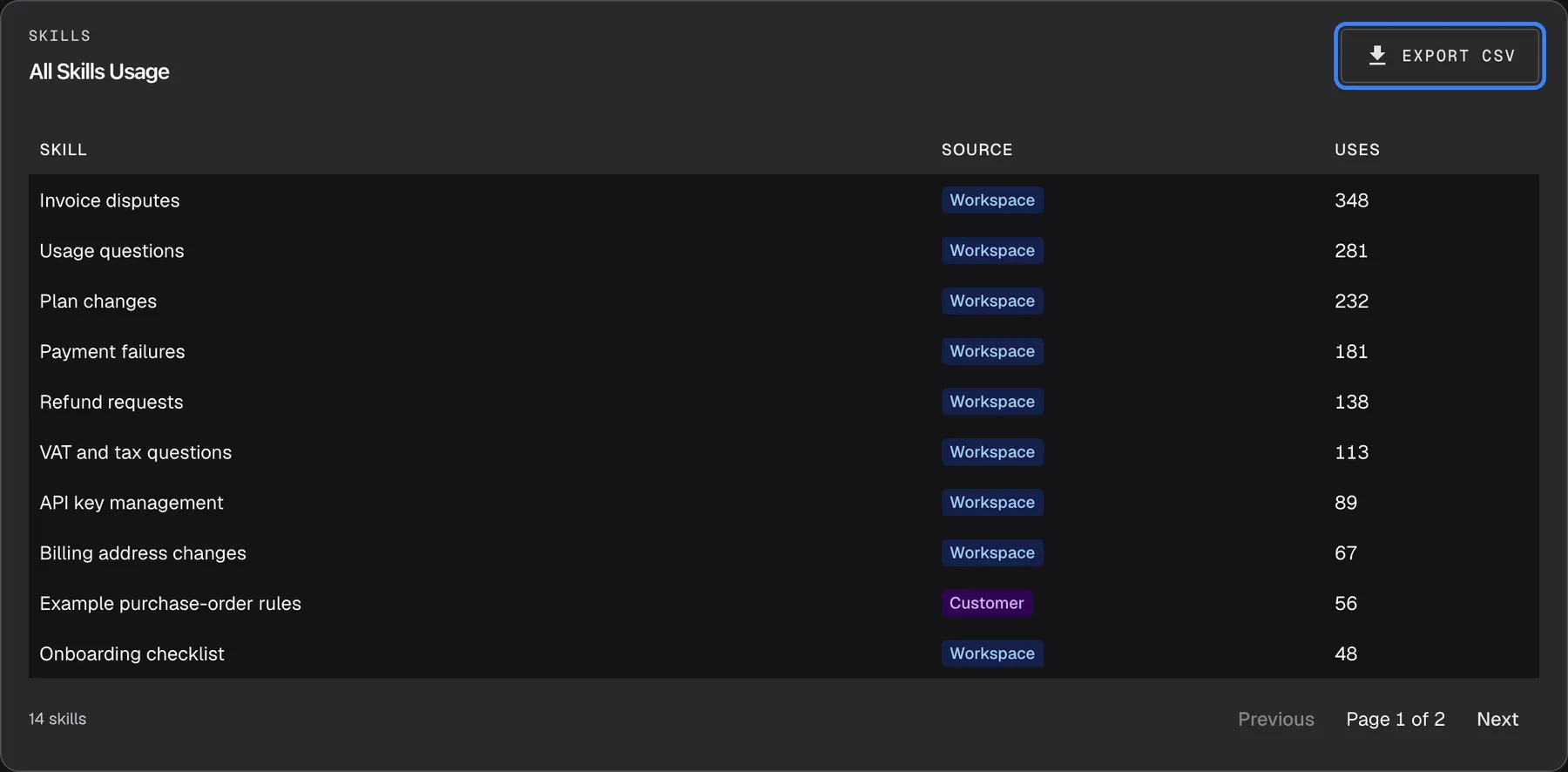The width and height of the screenshot is (1568, 772).
Task: Click the 138 uses value
Action: [1351, 403]
